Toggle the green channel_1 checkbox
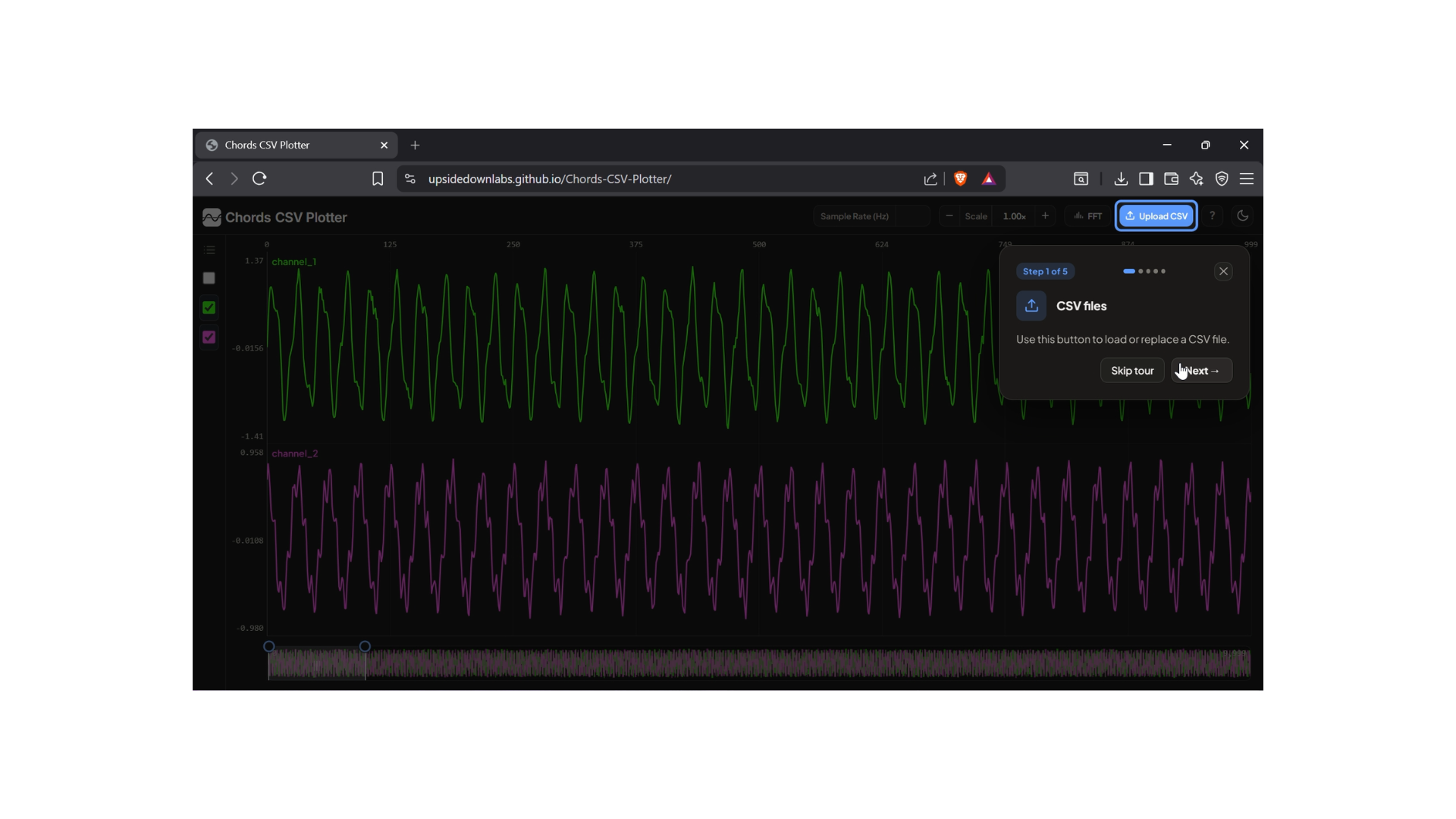 [209, 308]
